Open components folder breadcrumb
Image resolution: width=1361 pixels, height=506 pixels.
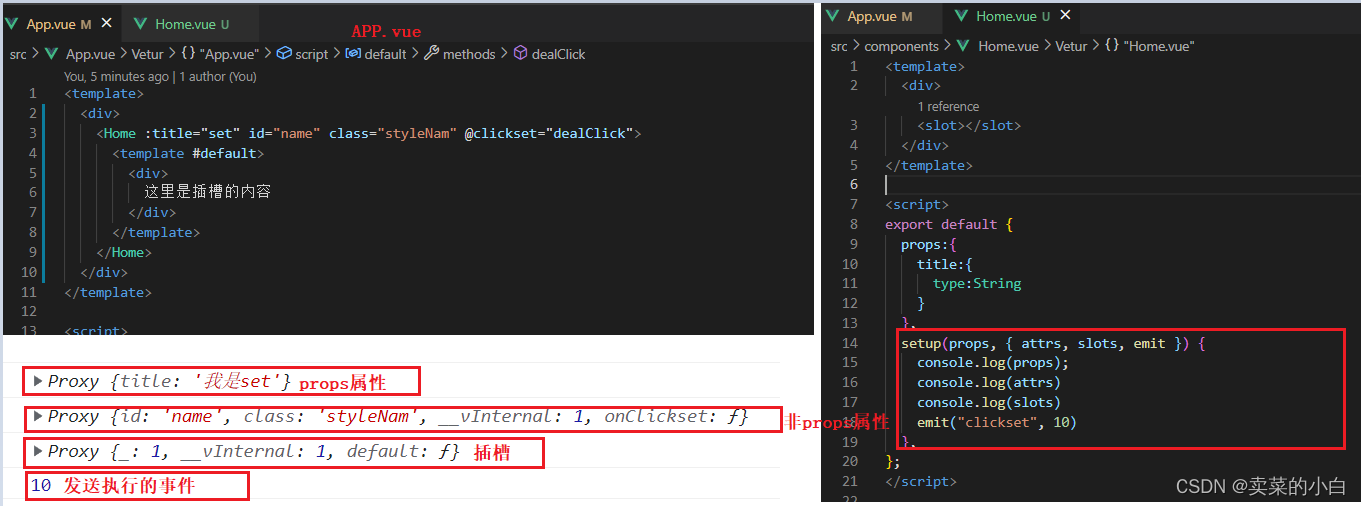point(901,46)
